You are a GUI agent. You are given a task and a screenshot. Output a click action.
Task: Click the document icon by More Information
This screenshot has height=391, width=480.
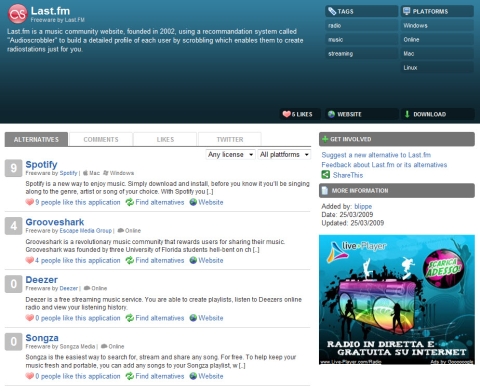(x=324, y=191)
